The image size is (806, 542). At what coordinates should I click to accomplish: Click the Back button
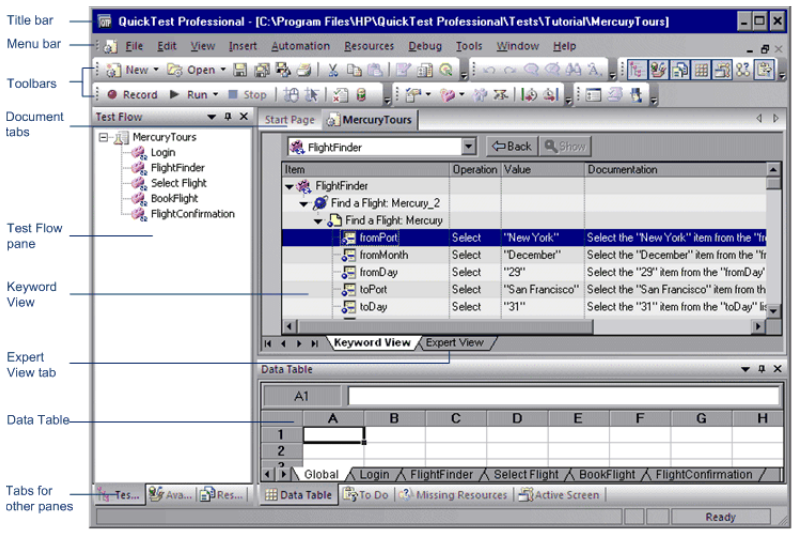coord(512,147)
